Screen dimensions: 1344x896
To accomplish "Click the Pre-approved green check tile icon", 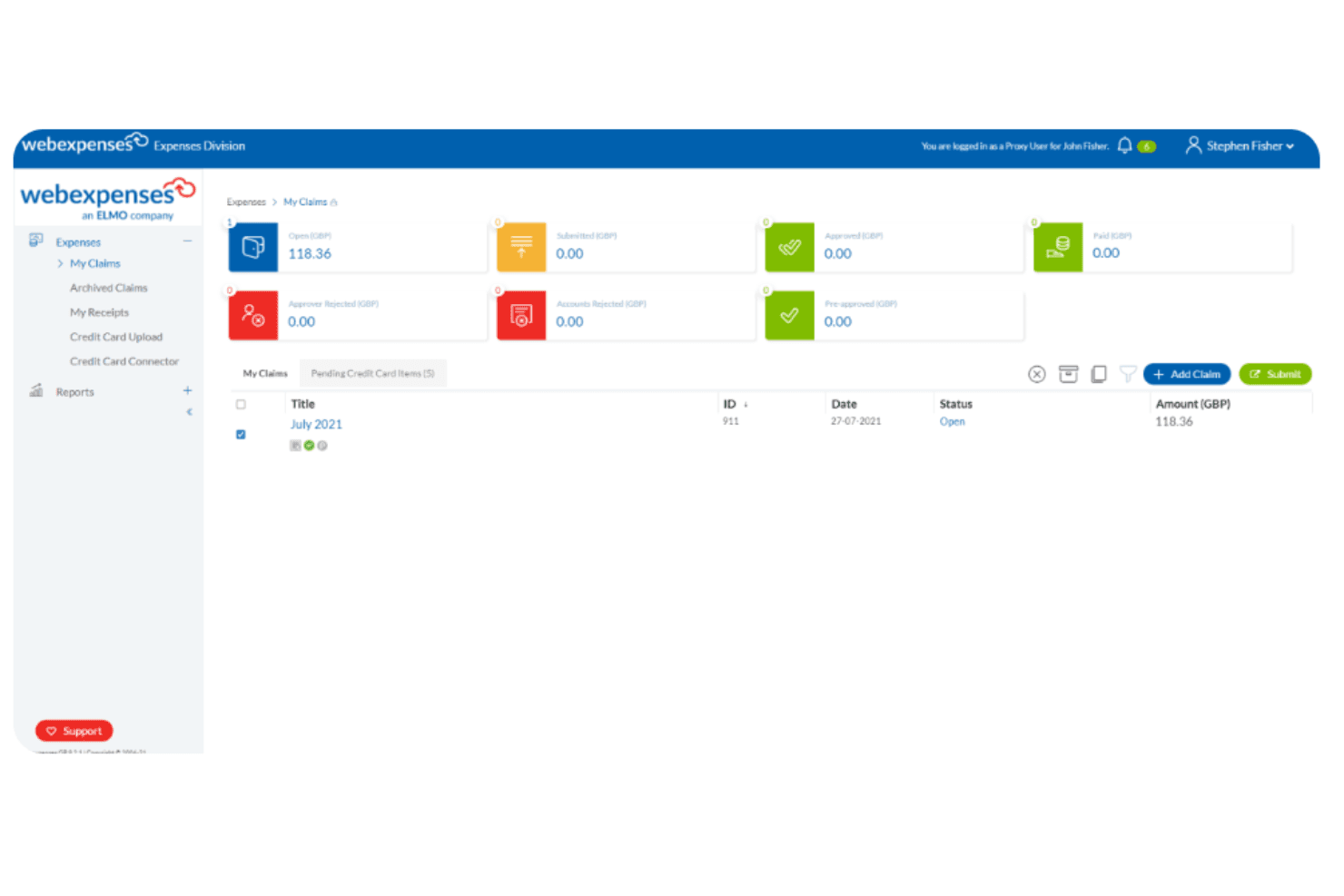I will point(789,315).
